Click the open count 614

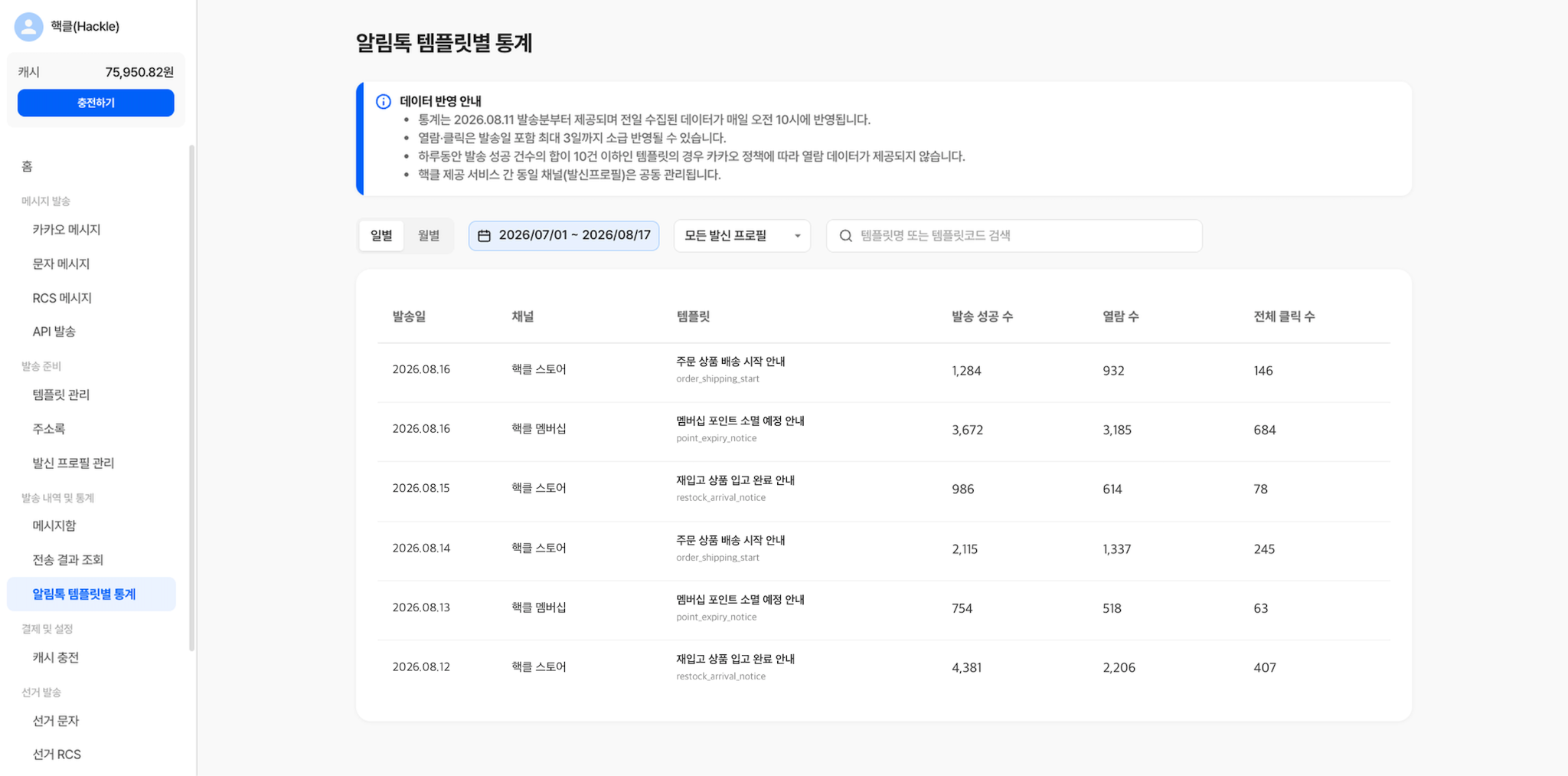click(x=1112, y=490)
